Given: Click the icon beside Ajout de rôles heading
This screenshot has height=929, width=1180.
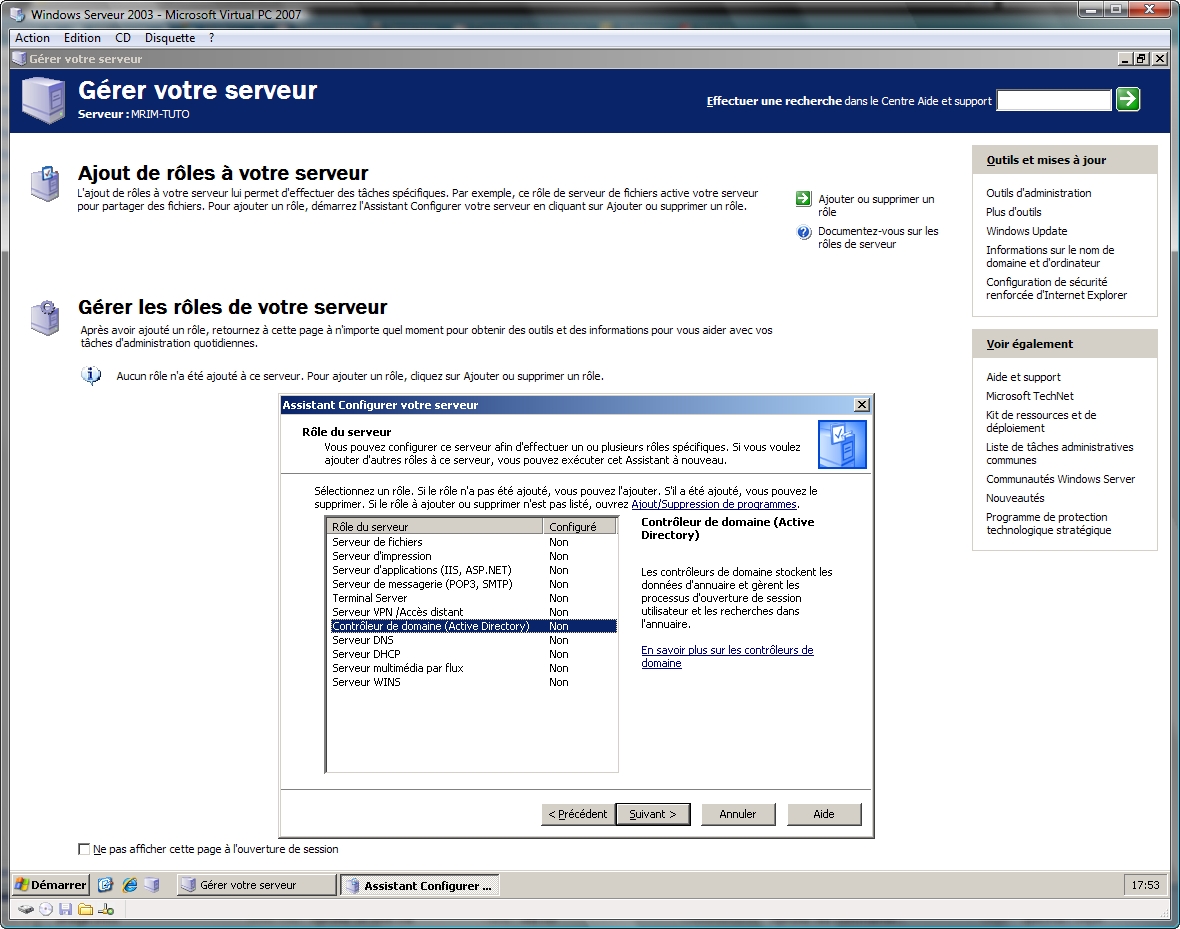Looking at the screenshot, I should [44, 183].
